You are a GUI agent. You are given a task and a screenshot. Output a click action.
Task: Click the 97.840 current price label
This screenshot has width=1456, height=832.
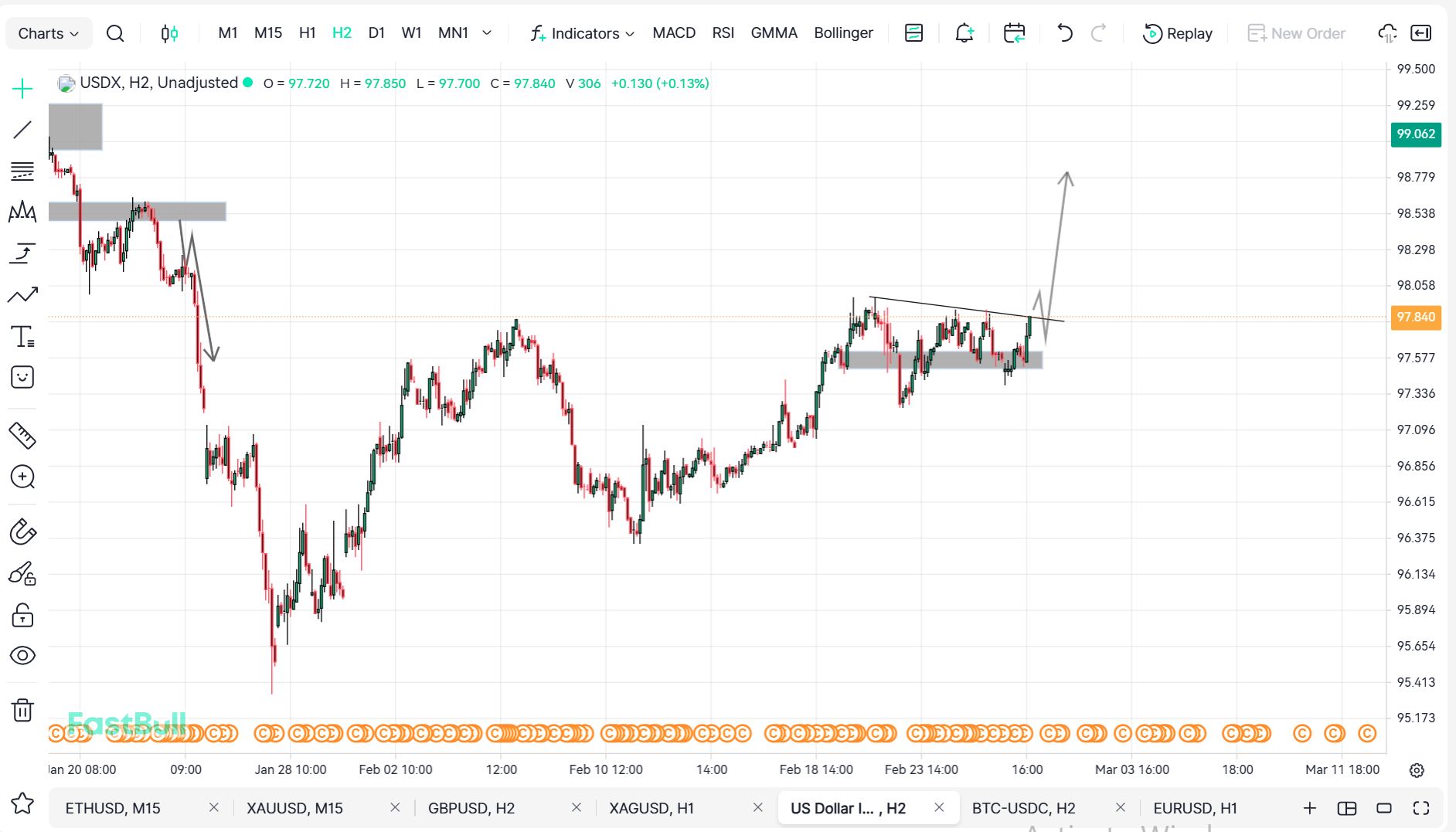(1415, 317)
